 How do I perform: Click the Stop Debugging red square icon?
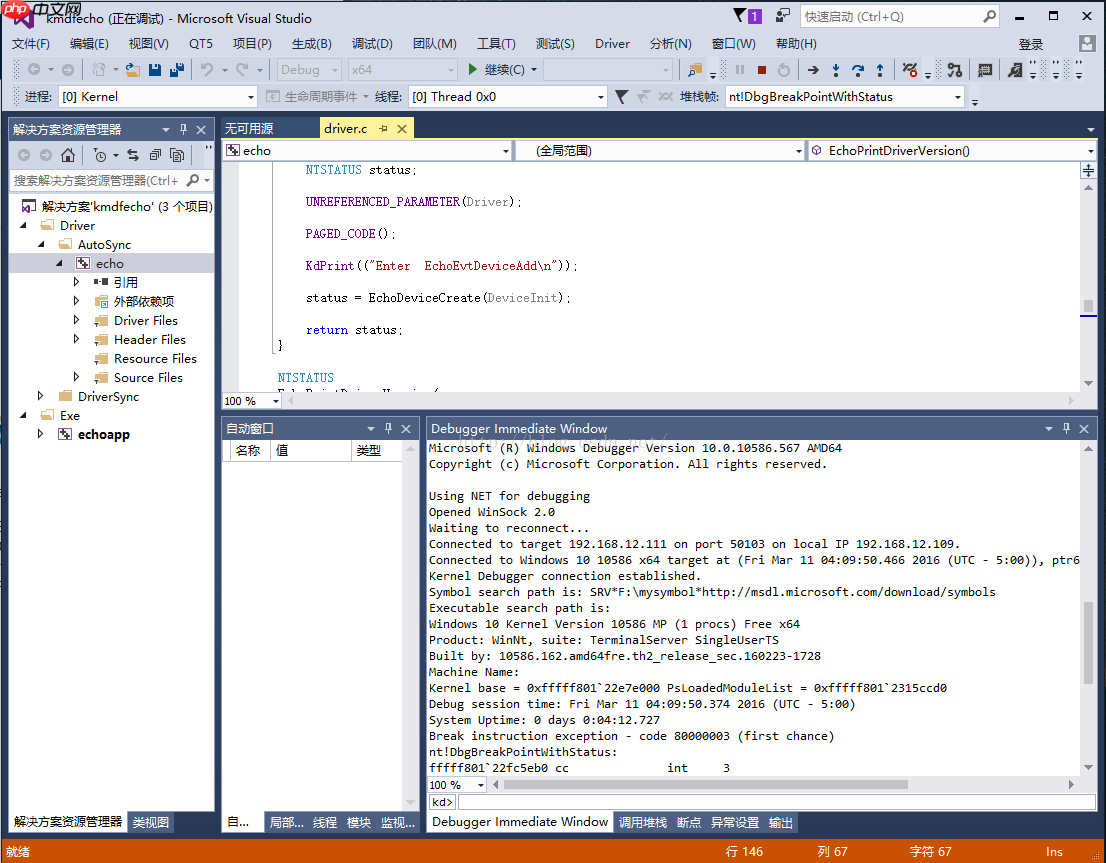click(760, 68)
